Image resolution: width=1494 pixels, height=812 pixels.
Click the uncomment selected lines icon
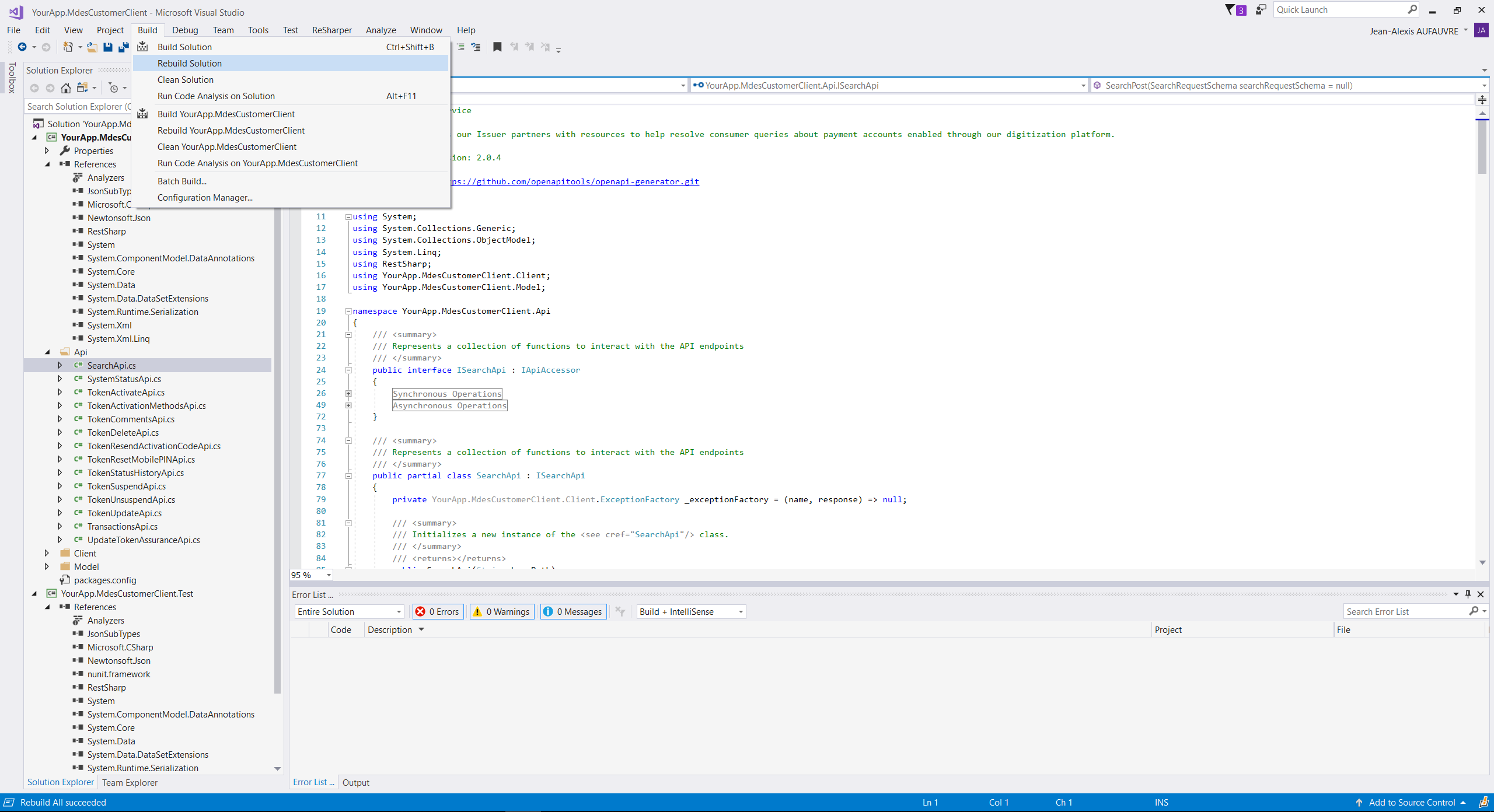[476, 47]
